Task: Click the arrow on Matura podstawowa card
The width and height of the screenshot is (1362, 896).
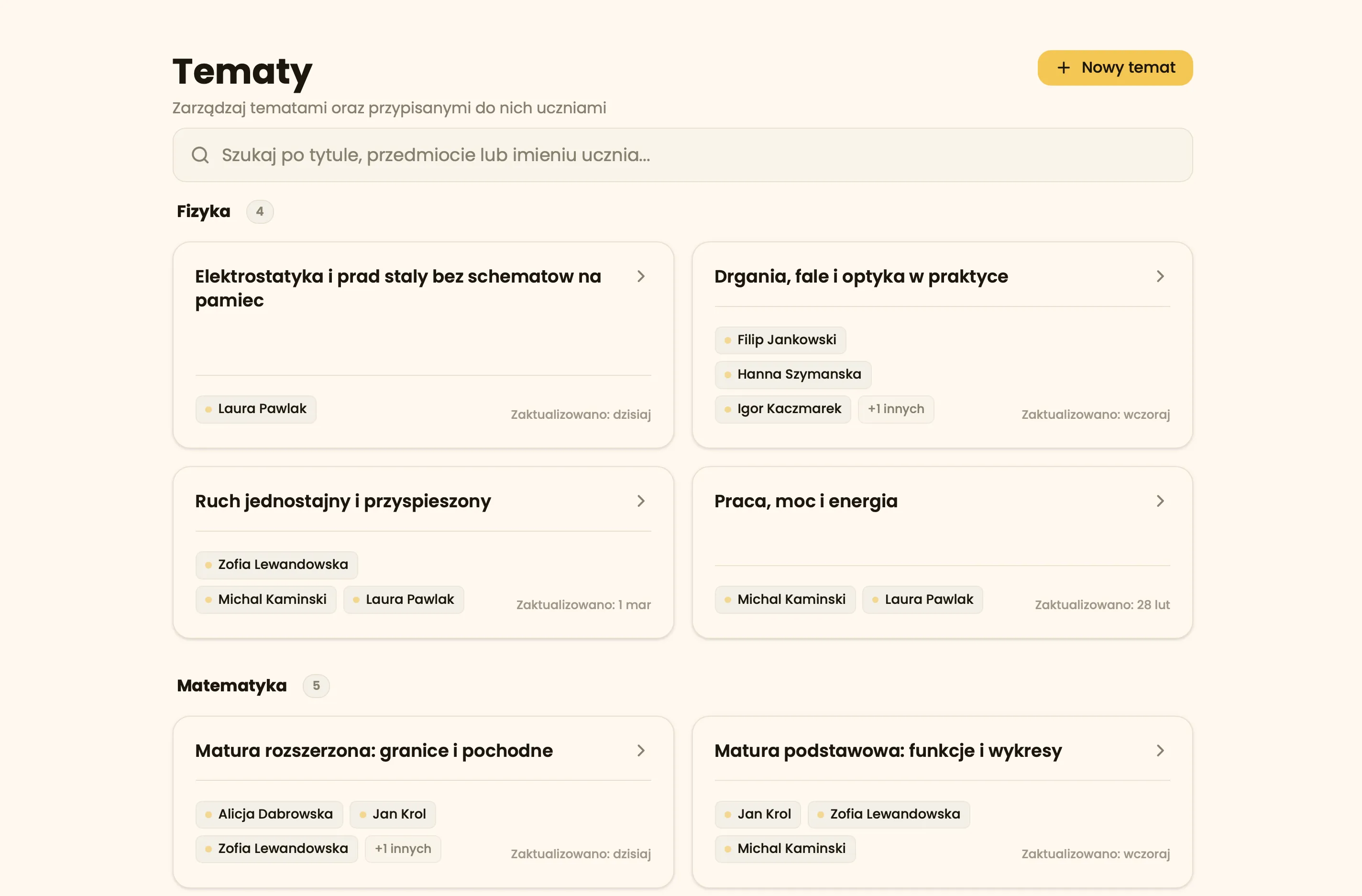Action: (x=1160, y=751)
